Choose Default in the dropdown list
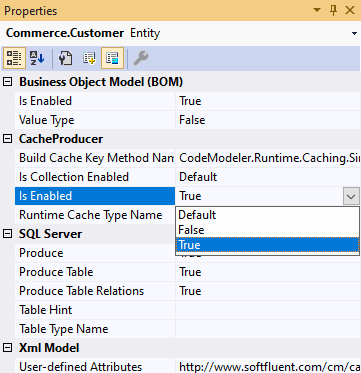 point(267,215)
